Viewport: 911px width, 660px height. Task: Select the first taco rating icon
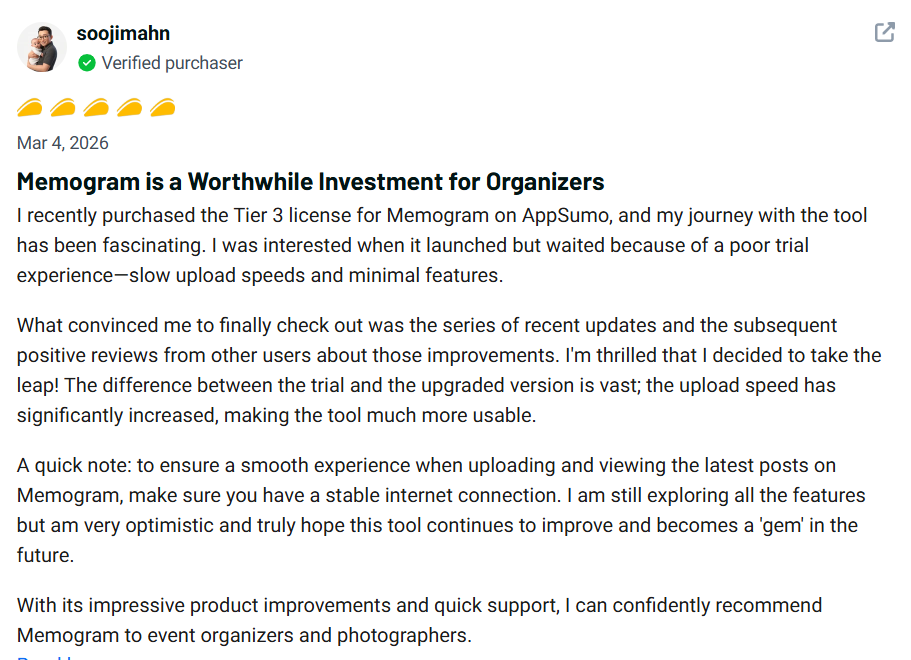(30, 107)
